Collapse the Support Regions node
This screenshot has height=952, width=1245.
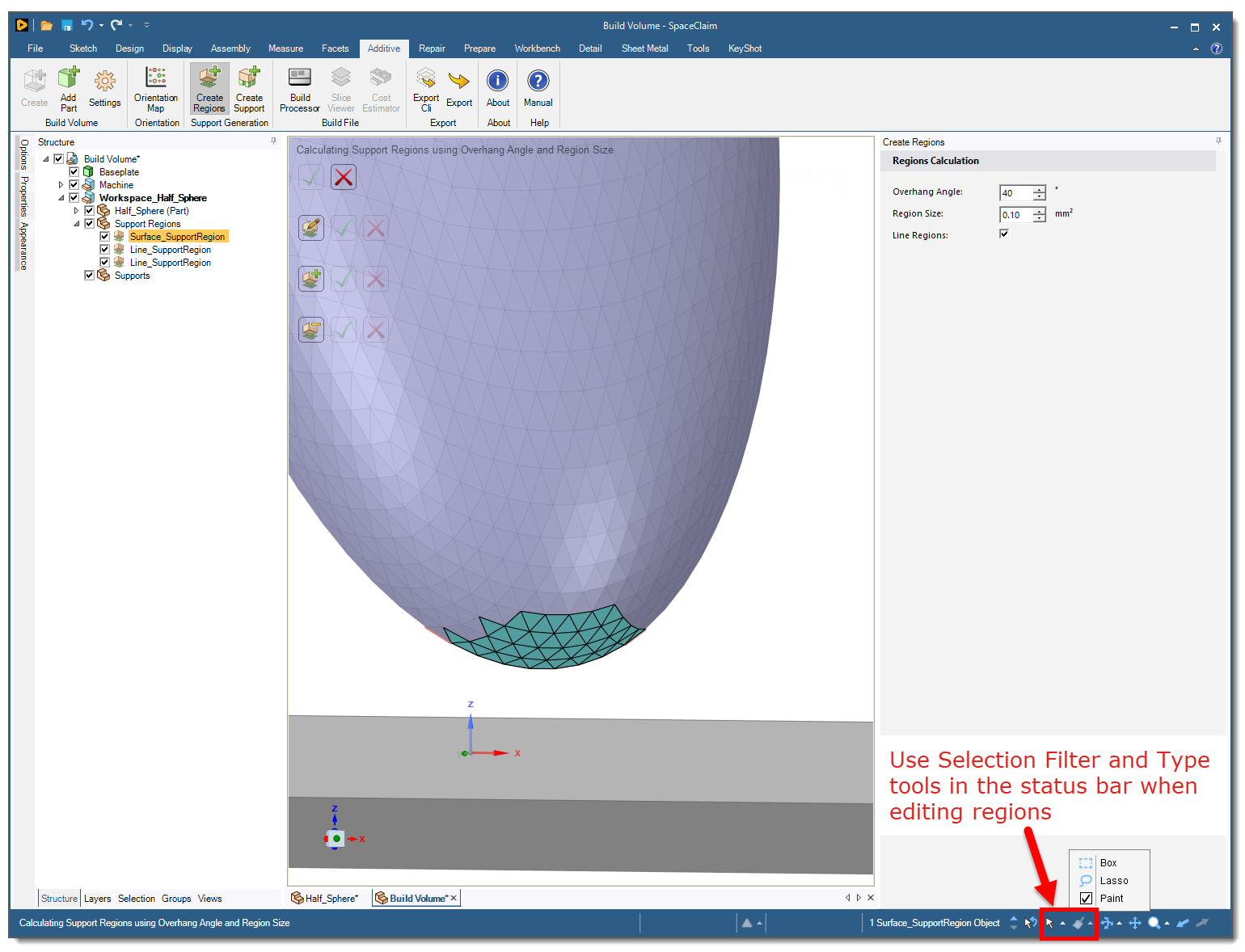[76, 224]
